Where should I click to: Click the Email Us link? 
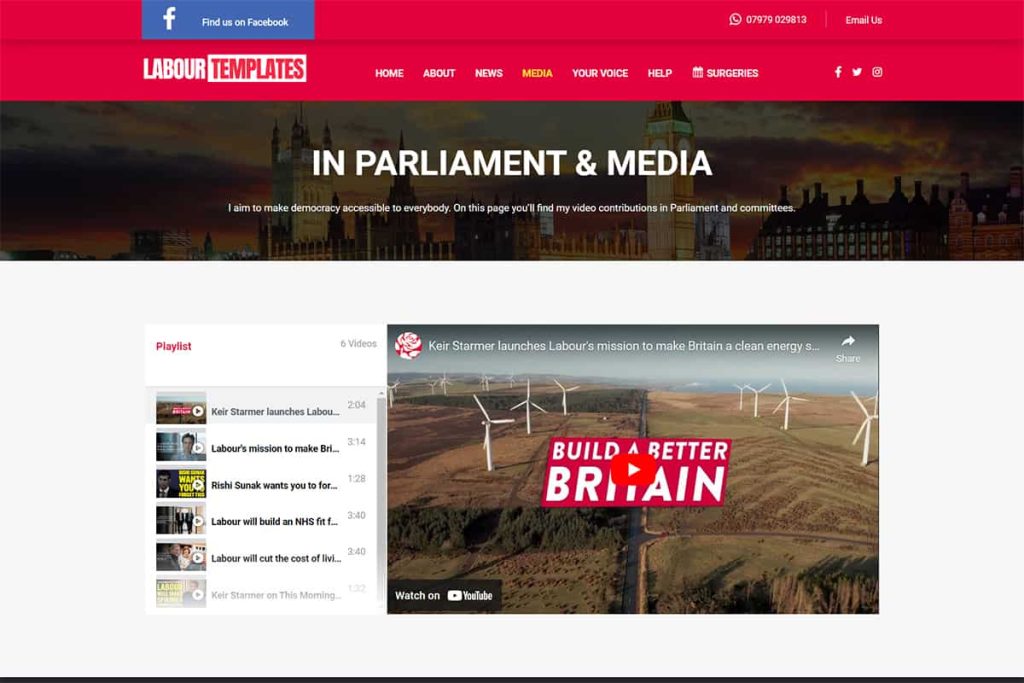(862, 19)
